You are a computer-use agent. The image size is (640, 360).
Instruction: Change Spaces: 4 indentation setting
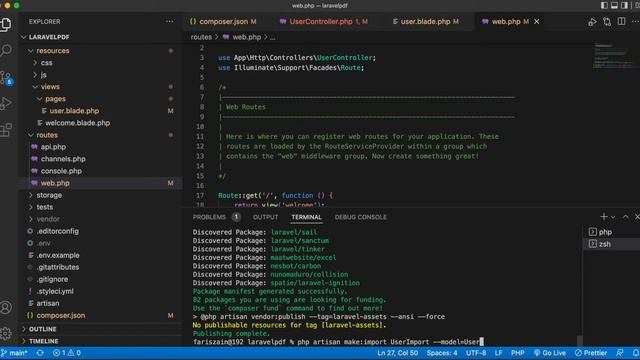coord(442,353)
